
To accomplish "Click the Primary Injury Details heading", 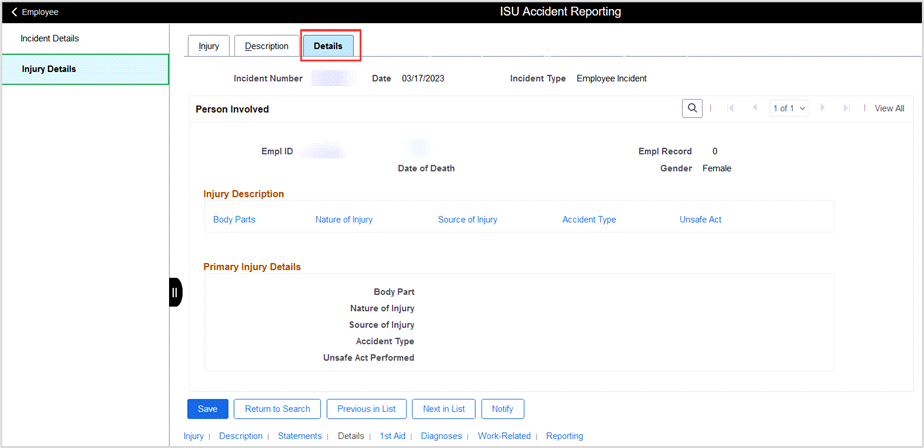I will [x=252, y=267].
